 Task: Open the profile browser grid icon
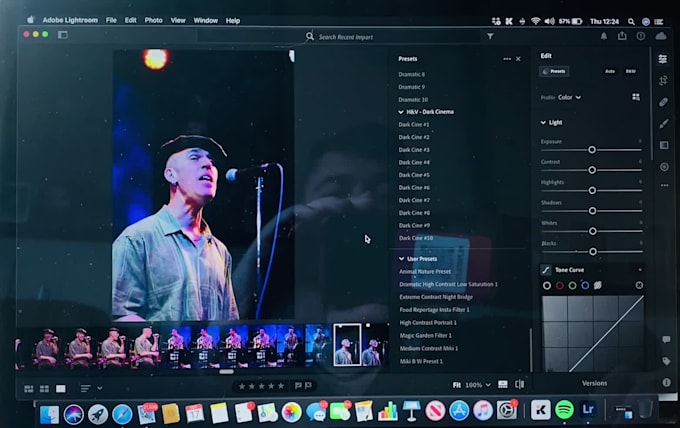[x=635, y=97]
